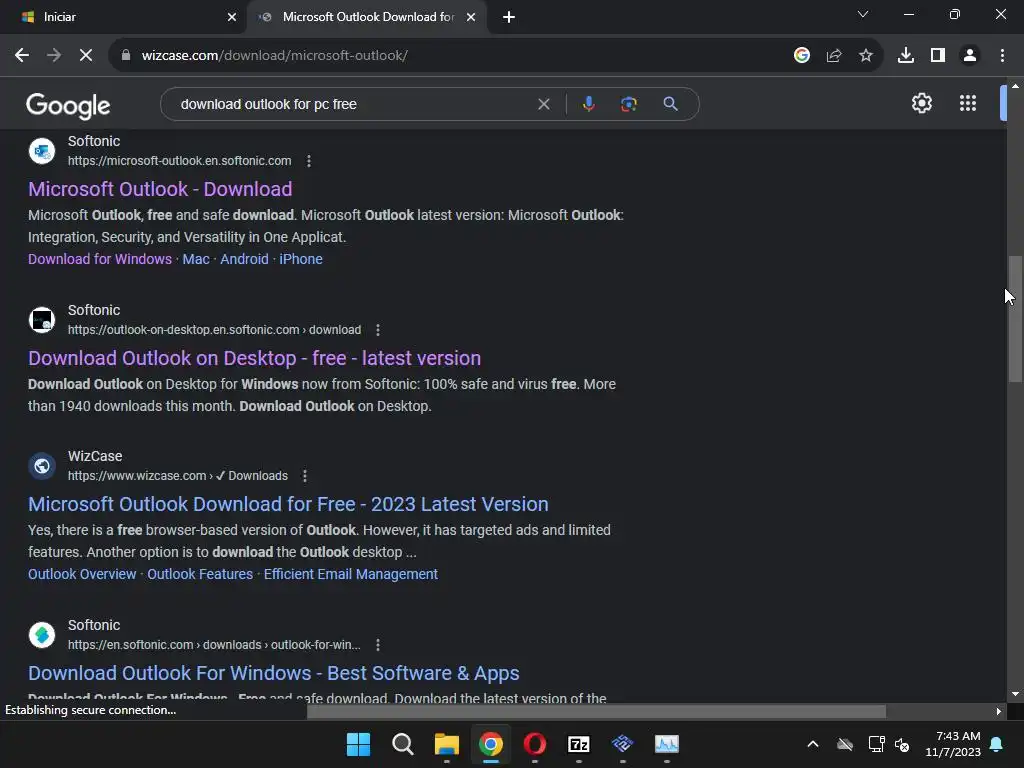Click the vertical scrollbar thumb
Viewport: 1024px width, 768px height.
(1015, 319)
